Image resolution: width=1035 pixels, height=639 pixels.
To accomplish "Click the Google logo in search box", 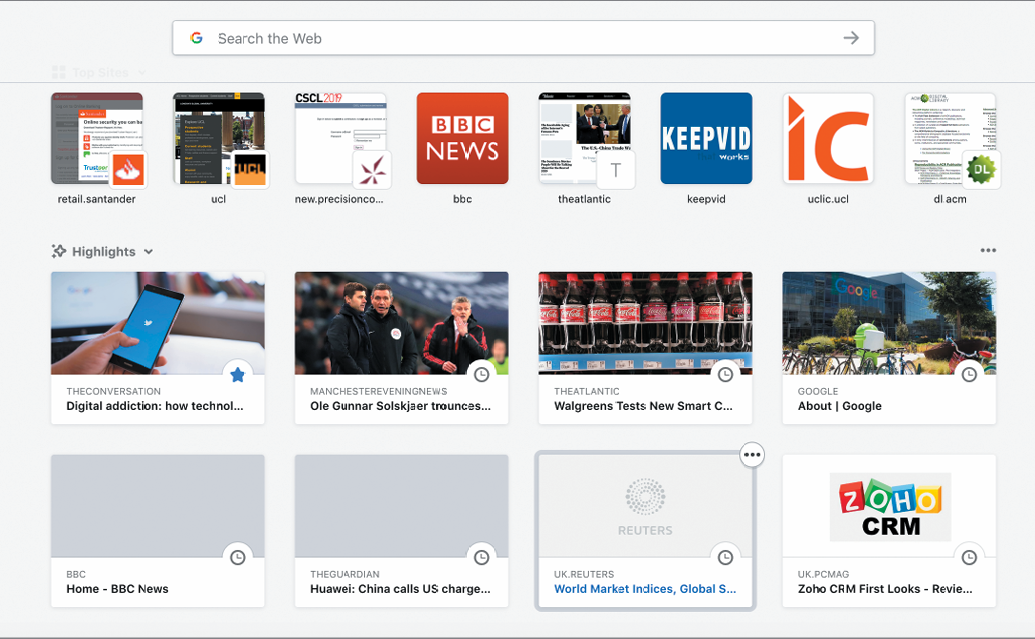I will tap(196, 38).
